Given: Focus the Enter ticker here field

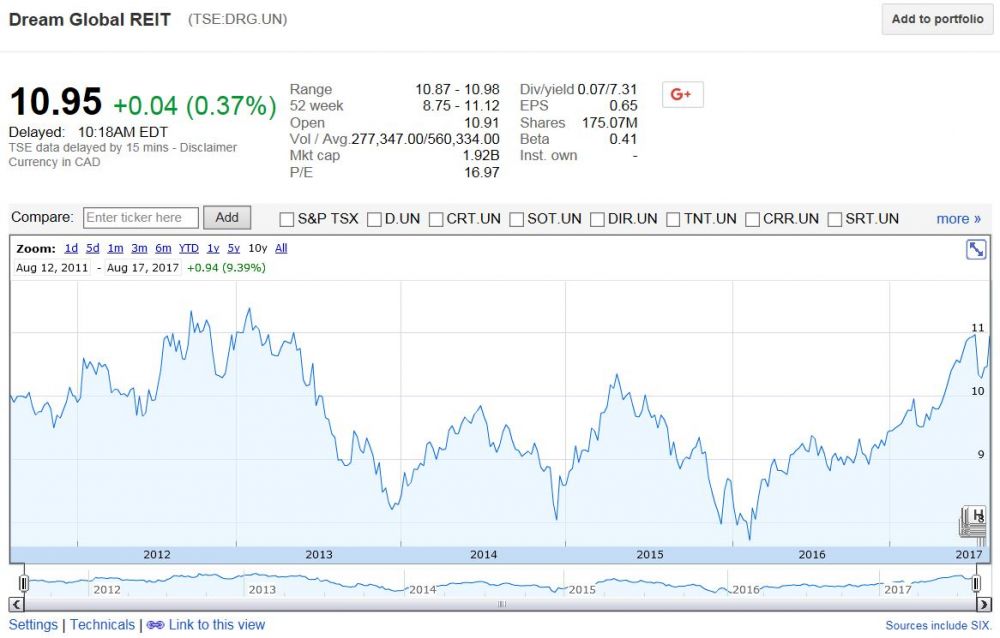Looking at the screenshot, I should 140,218.
